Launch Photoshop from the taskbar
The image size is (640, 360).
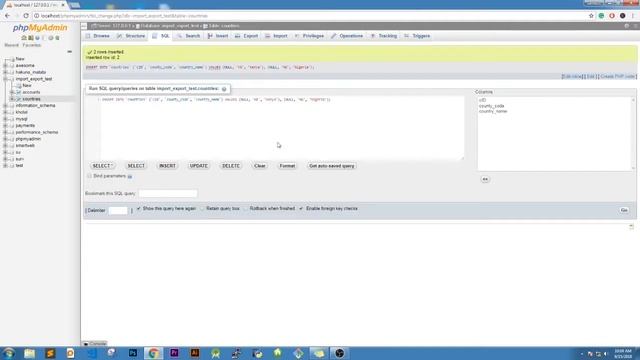[133, 353]
